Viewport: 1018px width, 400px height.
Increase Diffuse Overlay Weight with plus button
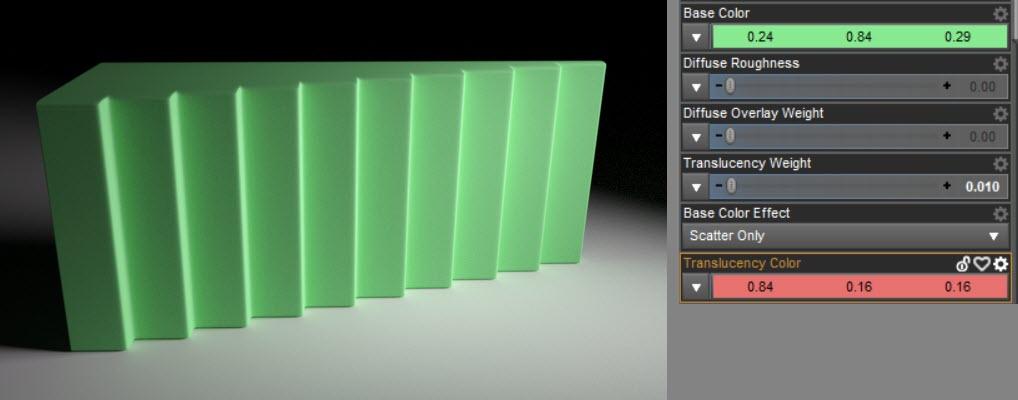pyautogui.click(x=947, y=136)
